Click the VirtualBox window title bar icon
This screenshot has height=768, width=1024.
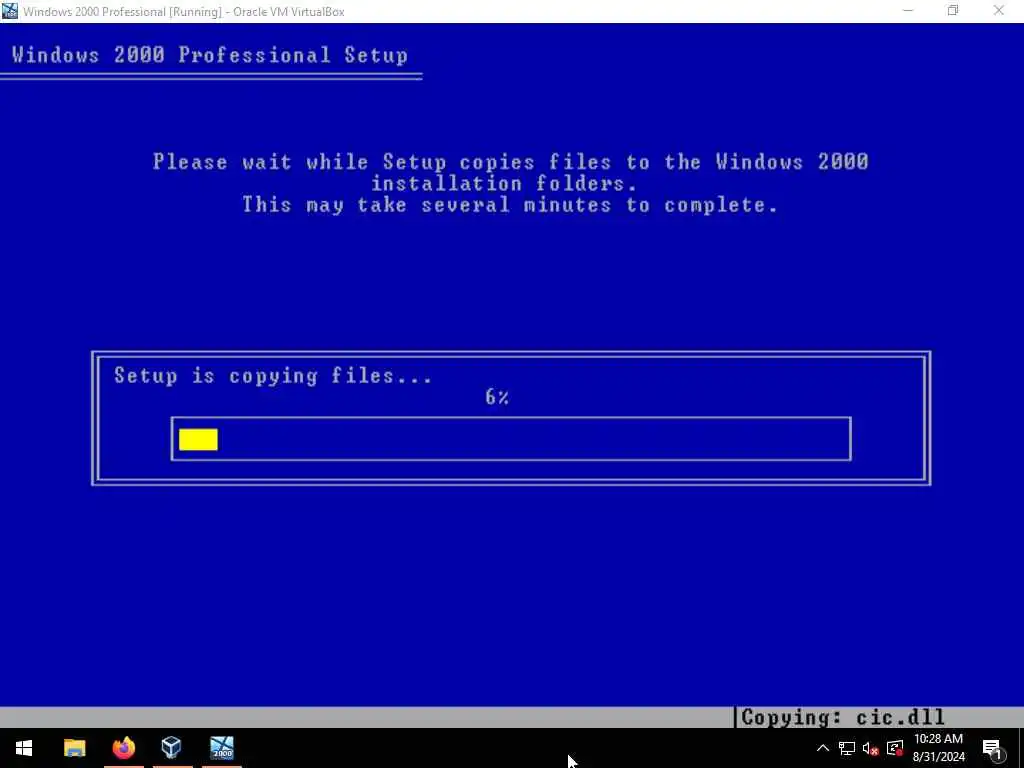click(x=10, y=11)
